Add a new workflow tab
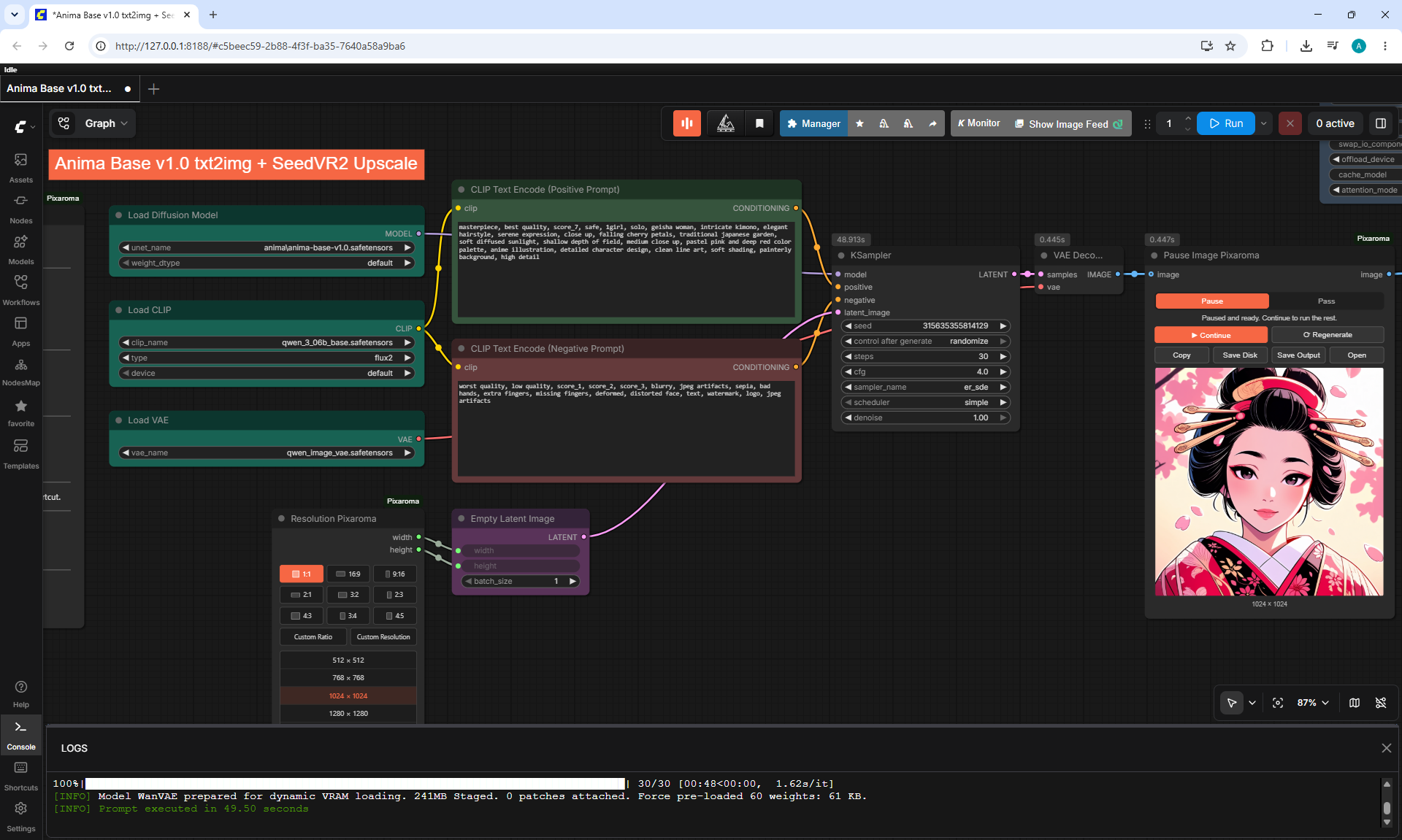 pyautogui.click(x=153, y=89)
